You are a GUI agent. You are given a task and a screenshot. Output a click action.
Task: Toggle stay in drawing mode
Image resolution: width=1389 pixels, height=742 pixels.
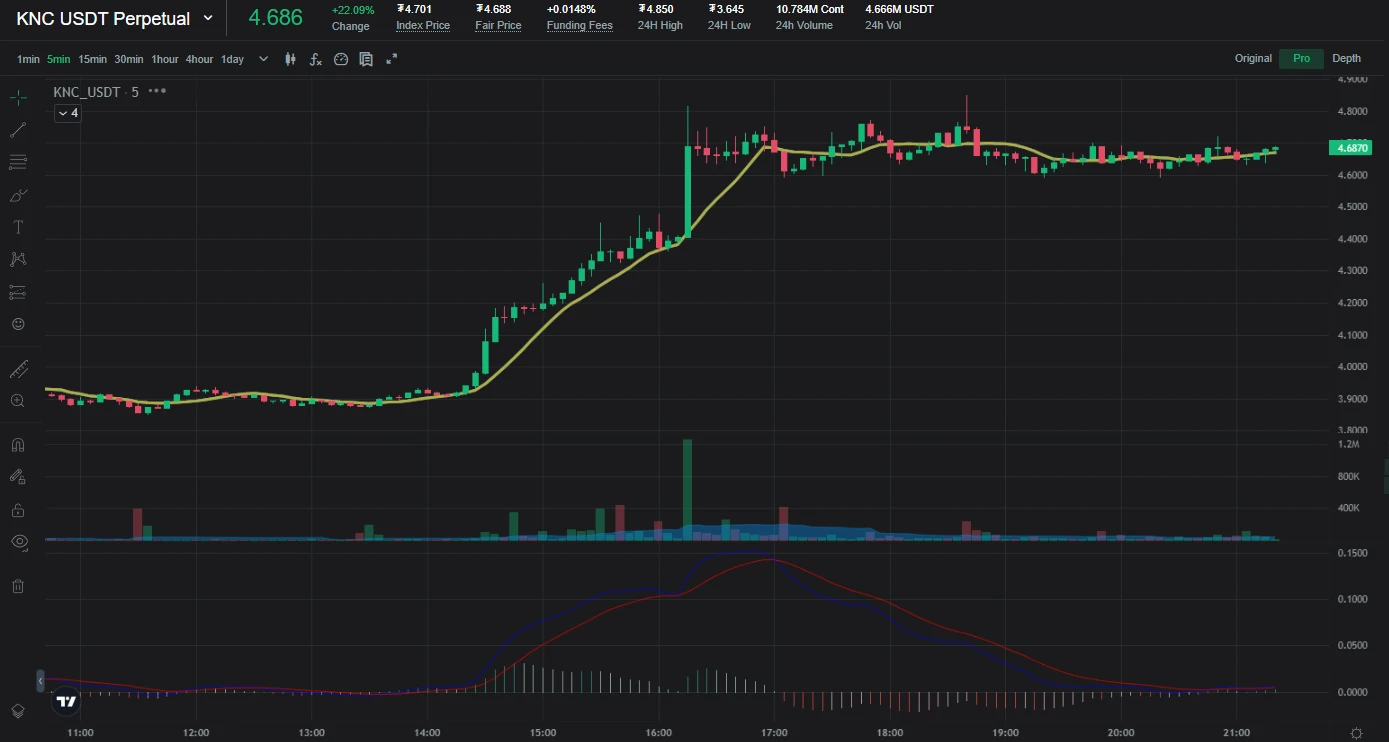(18, 478)
